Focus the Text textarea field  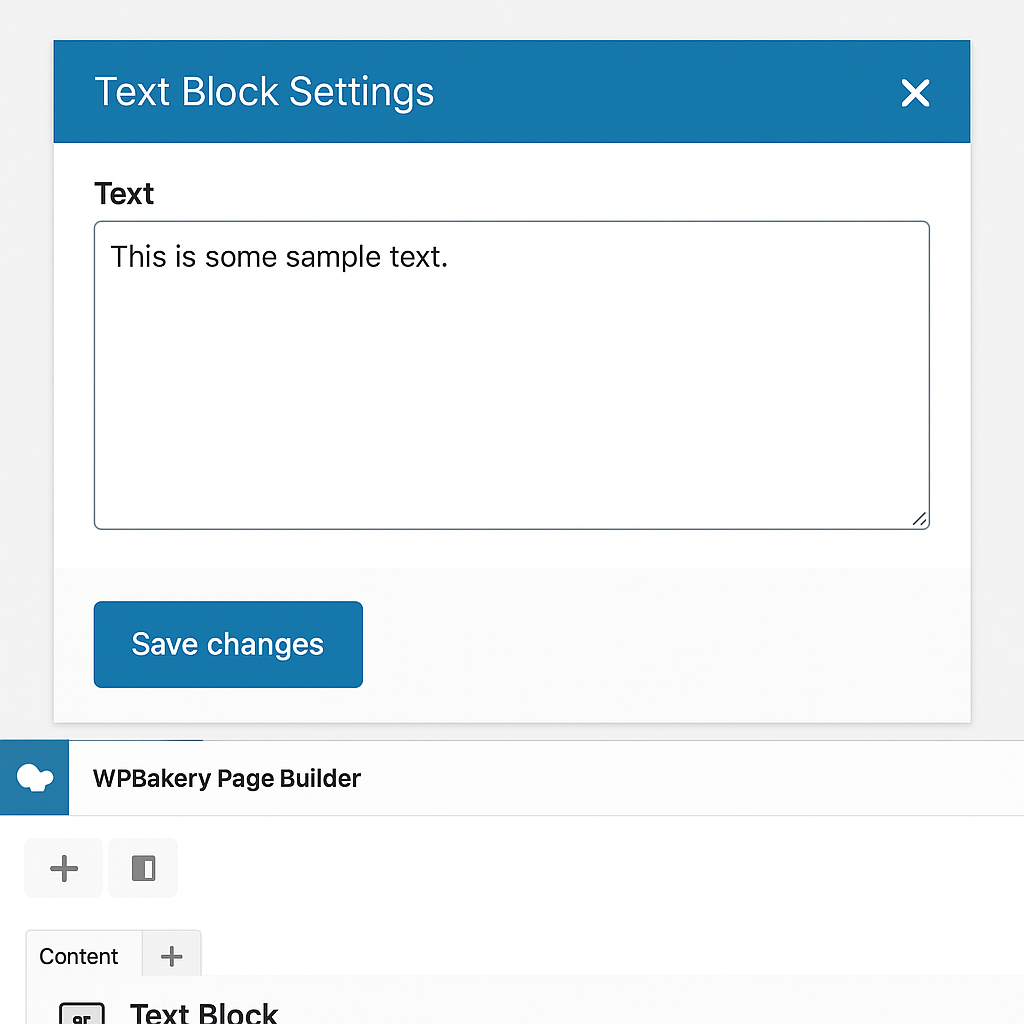pyautogui.click(x=511, y=375)
